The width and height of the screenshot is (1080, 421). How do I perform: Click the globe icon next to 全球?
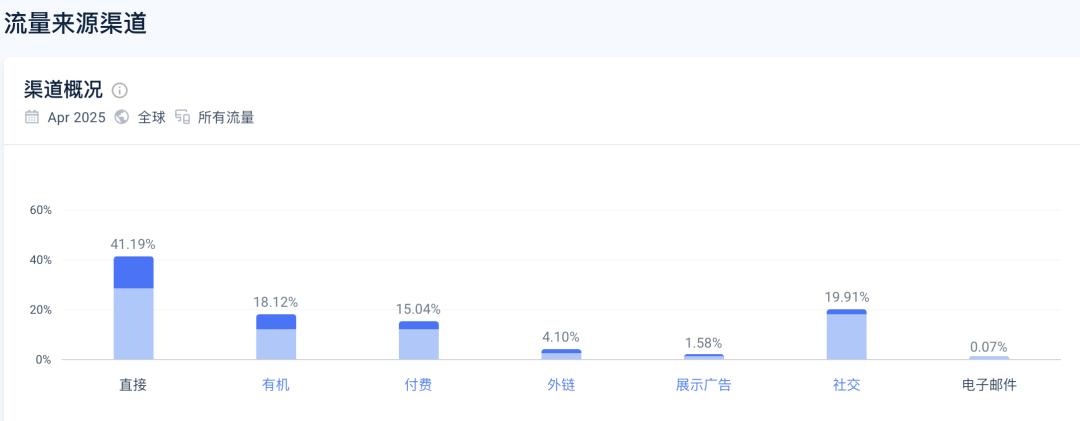[122, 117]
